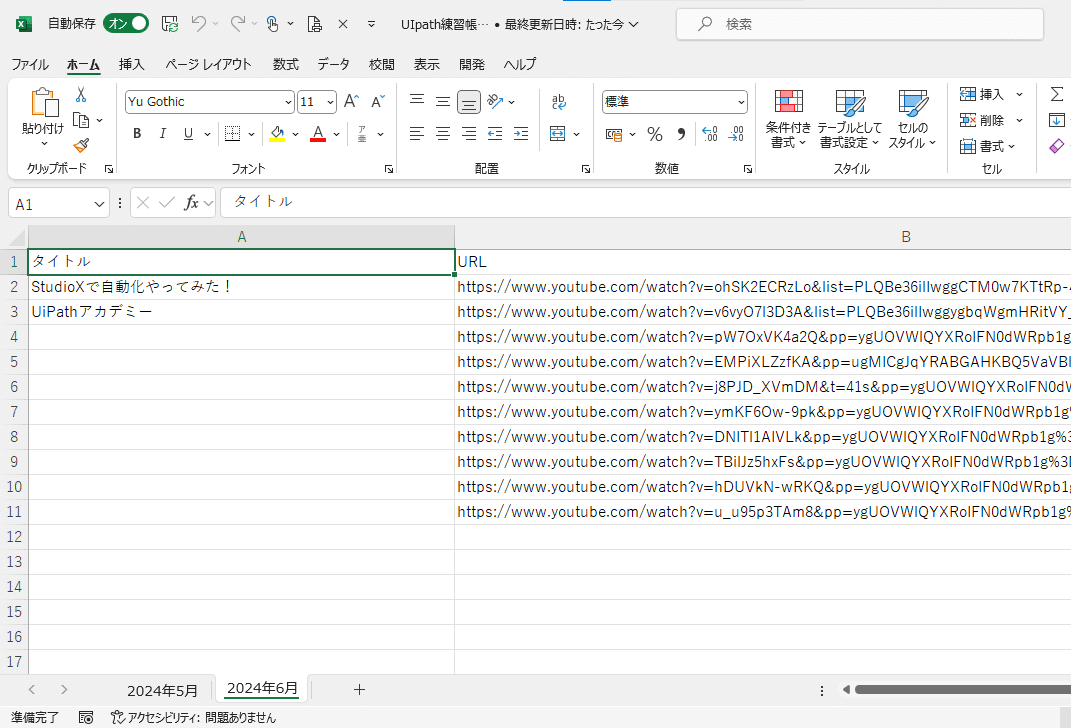Open the Yu Gothic font name dropdown
Viewport: 1071px width, 728px height.
click(x=288, y=102)
